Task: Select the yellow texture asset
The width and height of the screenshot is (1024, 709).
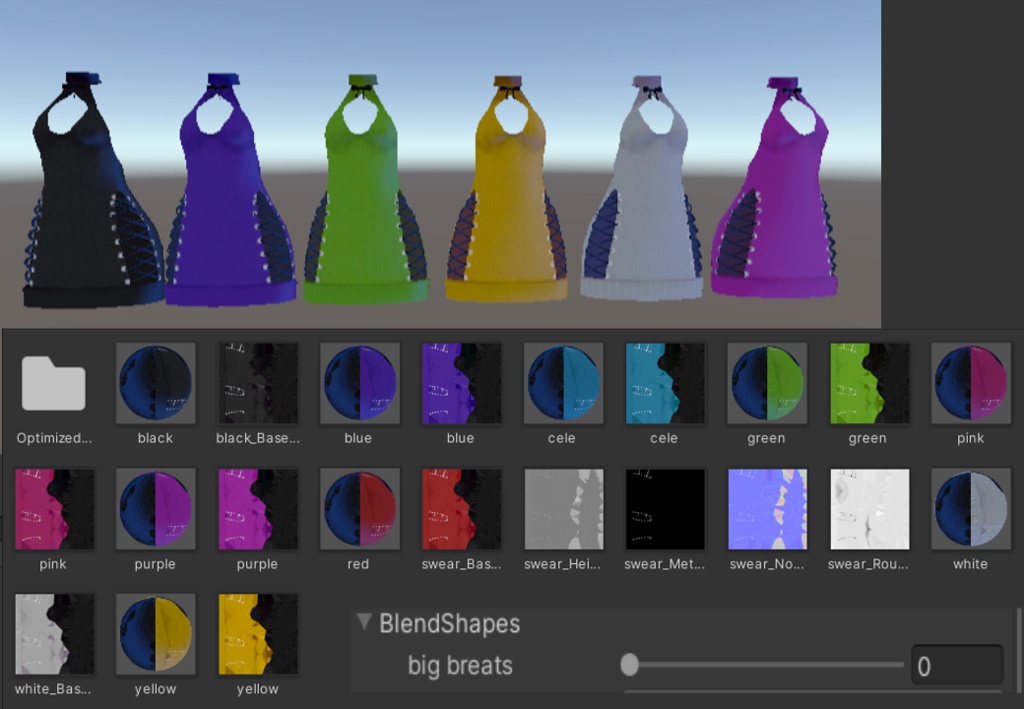Action: click(257, 634)
